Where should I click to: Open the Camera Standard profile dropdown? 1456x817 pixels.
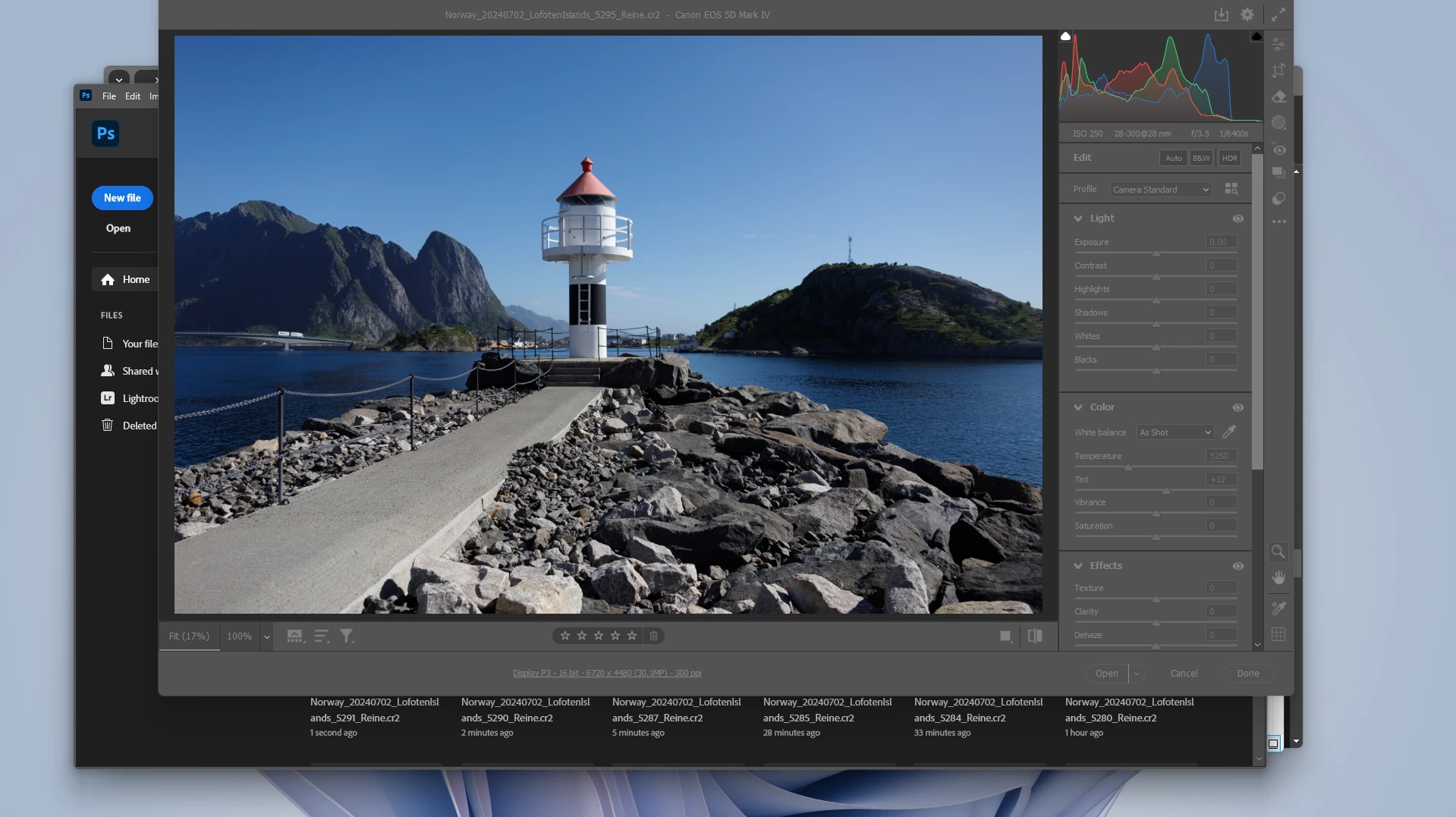tap(1161, 190)
